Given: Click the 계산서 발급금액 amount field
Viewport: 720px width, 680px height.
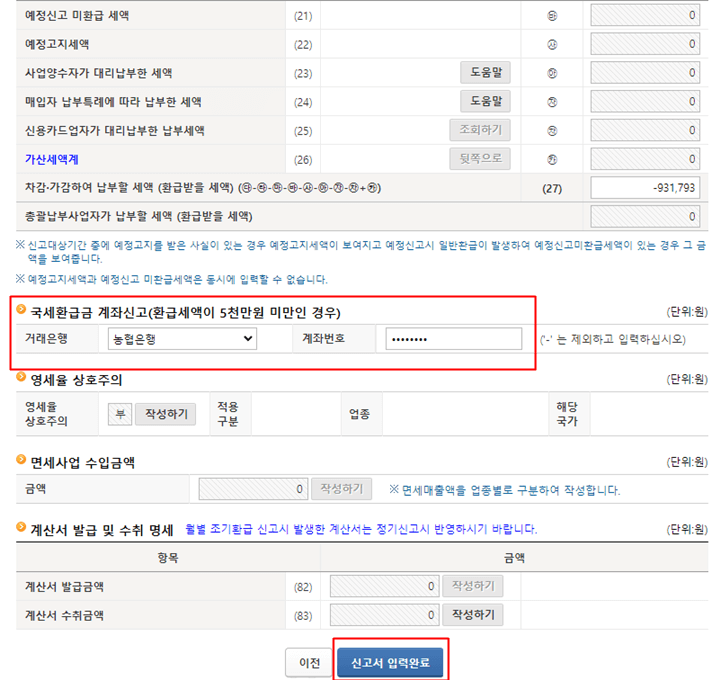Looking at the screenshot, I should 384,586.
